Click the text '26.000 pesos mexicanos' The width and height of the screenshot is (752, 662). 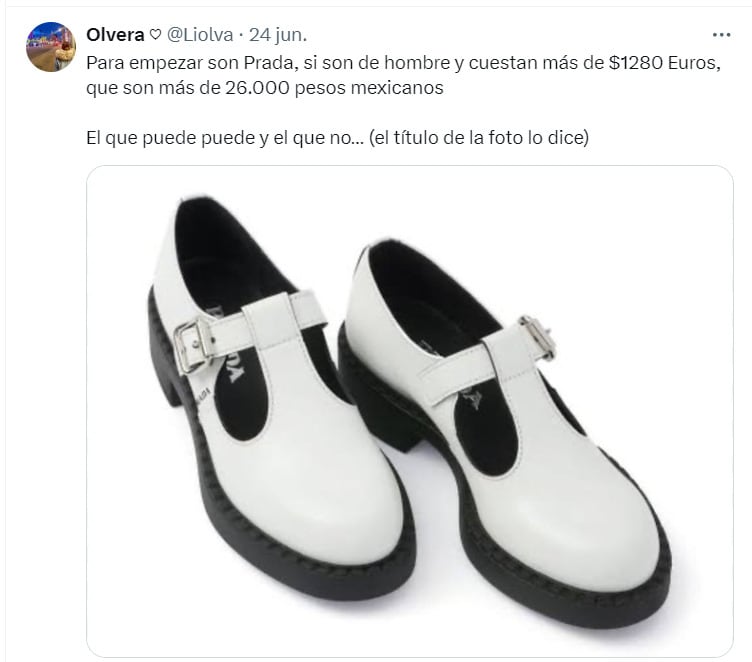tap(334, 88)
